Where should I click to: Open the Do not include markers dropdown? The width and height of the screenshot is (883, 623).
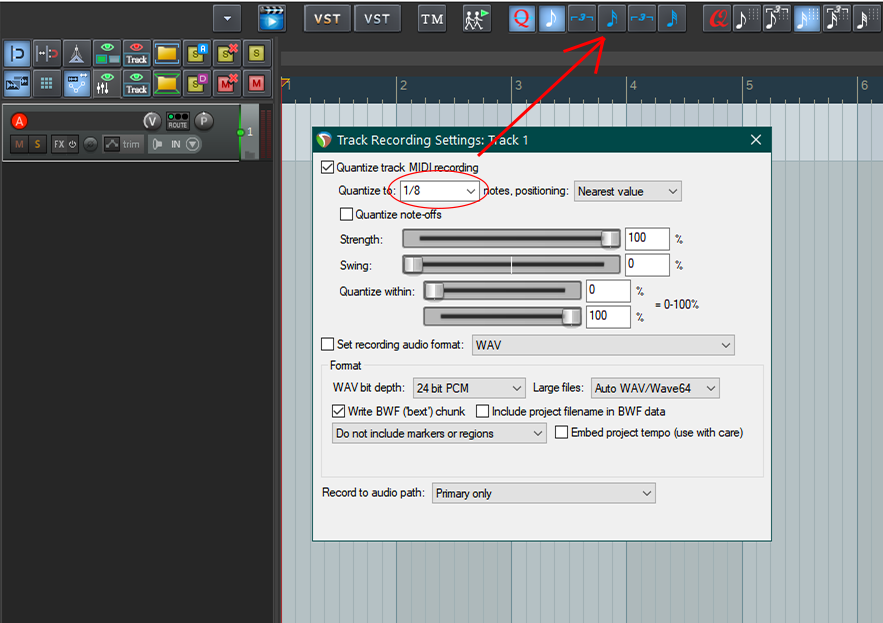click(x=439, y=433)
